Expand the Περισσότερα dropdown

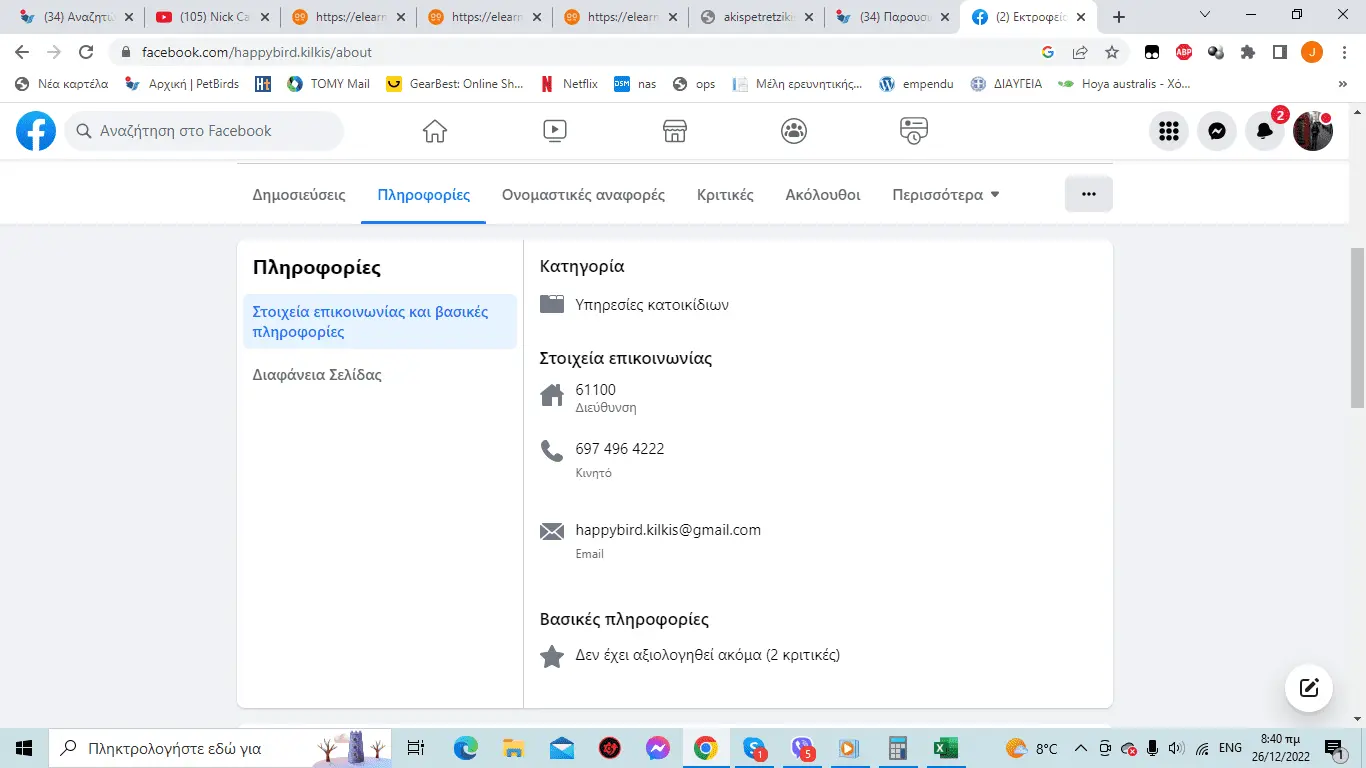[946, 195]
